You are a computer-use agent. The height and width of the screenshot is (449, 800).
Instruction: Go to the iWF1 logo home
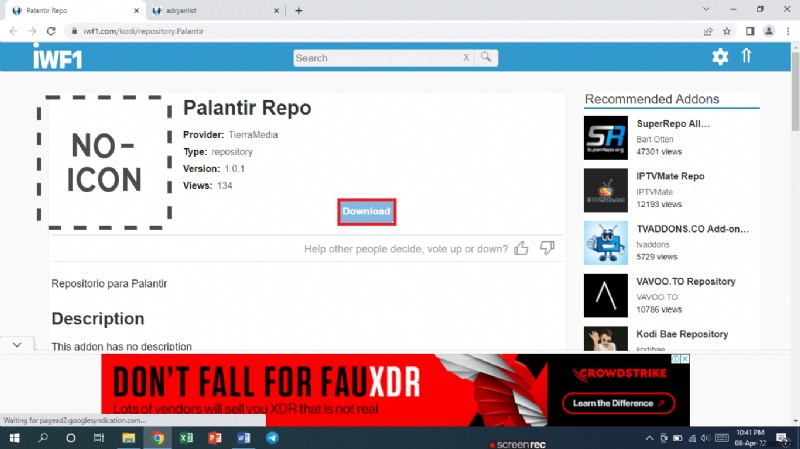pos(57,57)
